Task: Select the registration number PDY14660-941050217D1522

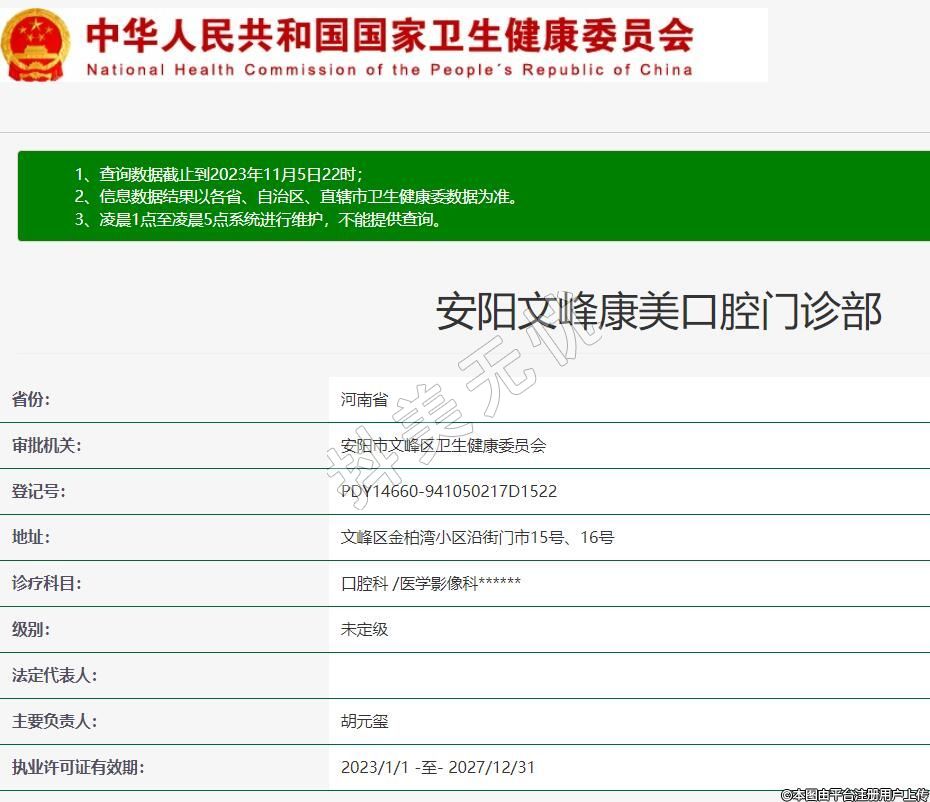Action: click(x=449, y=492)
